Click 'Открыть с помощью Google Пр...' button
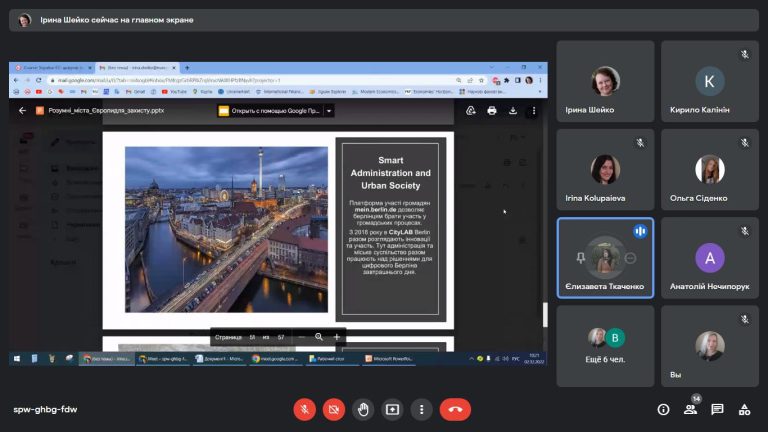The image size is (768, 432). [270, 111]
